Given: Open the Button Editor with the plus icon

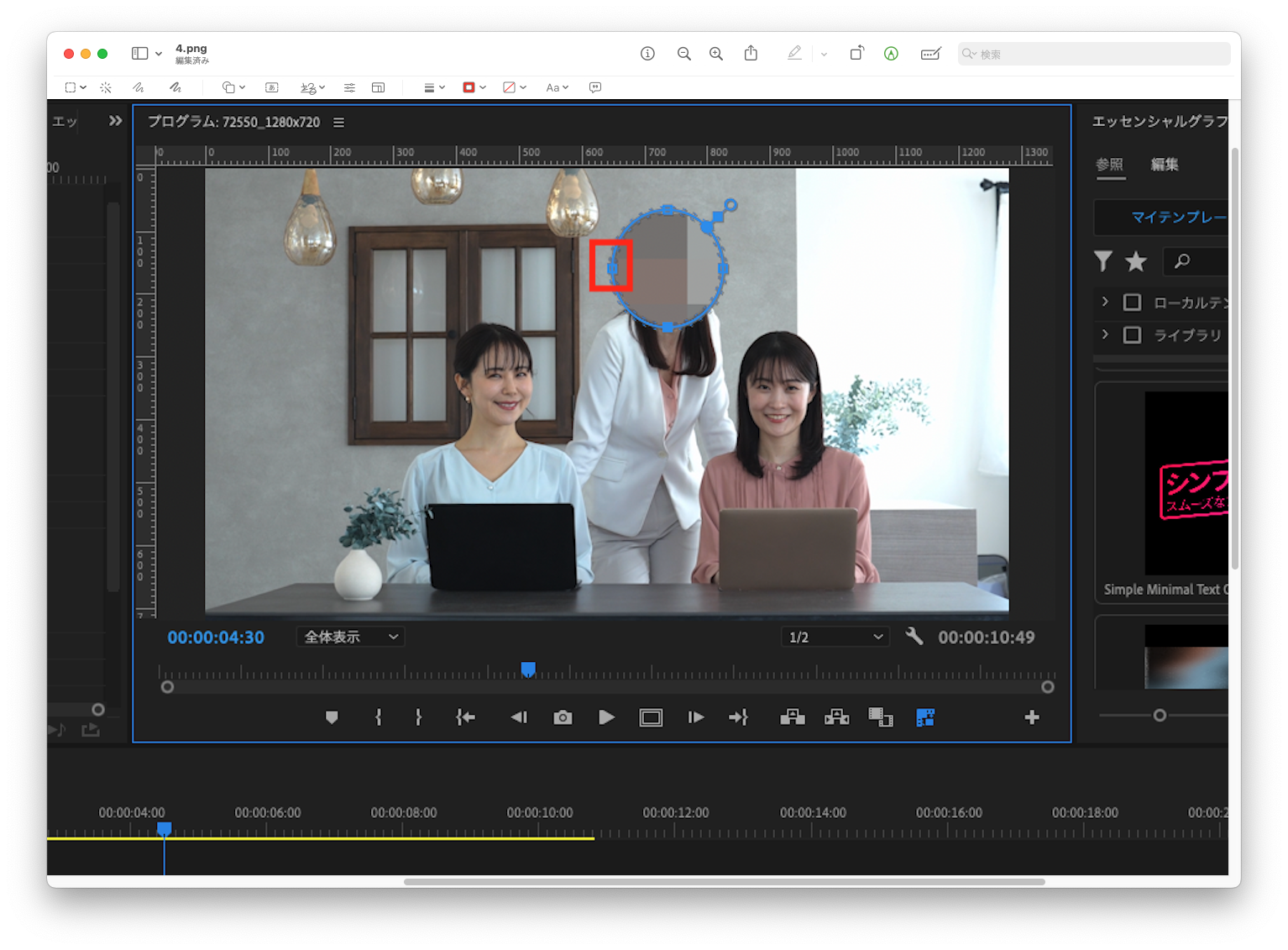Looking at the screenshot, I should [1032, 717].
